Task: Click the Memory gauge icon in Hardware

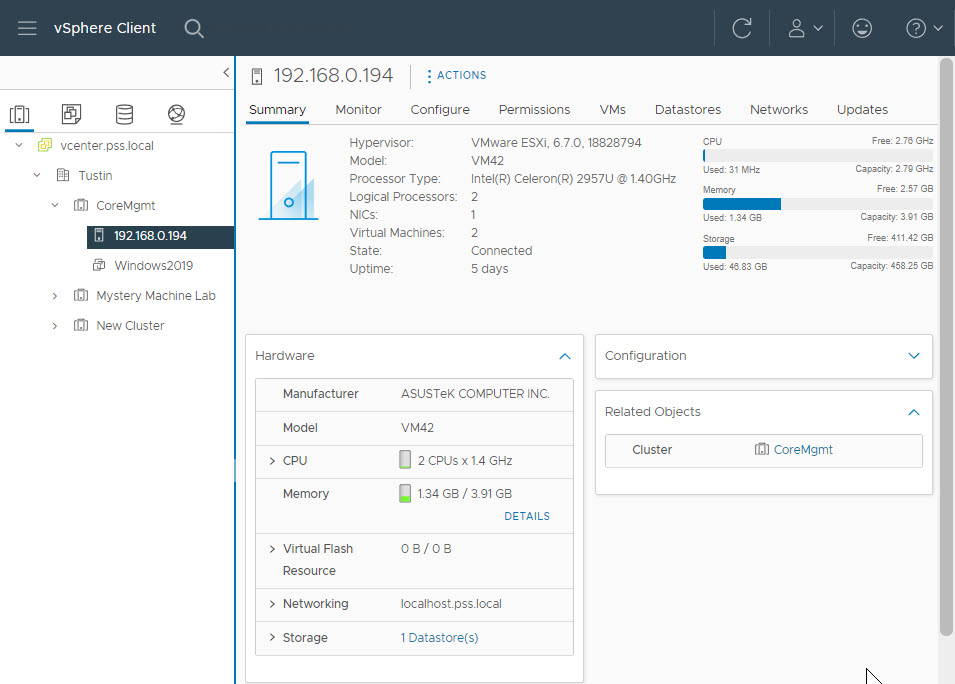Action: pos(404,493)
